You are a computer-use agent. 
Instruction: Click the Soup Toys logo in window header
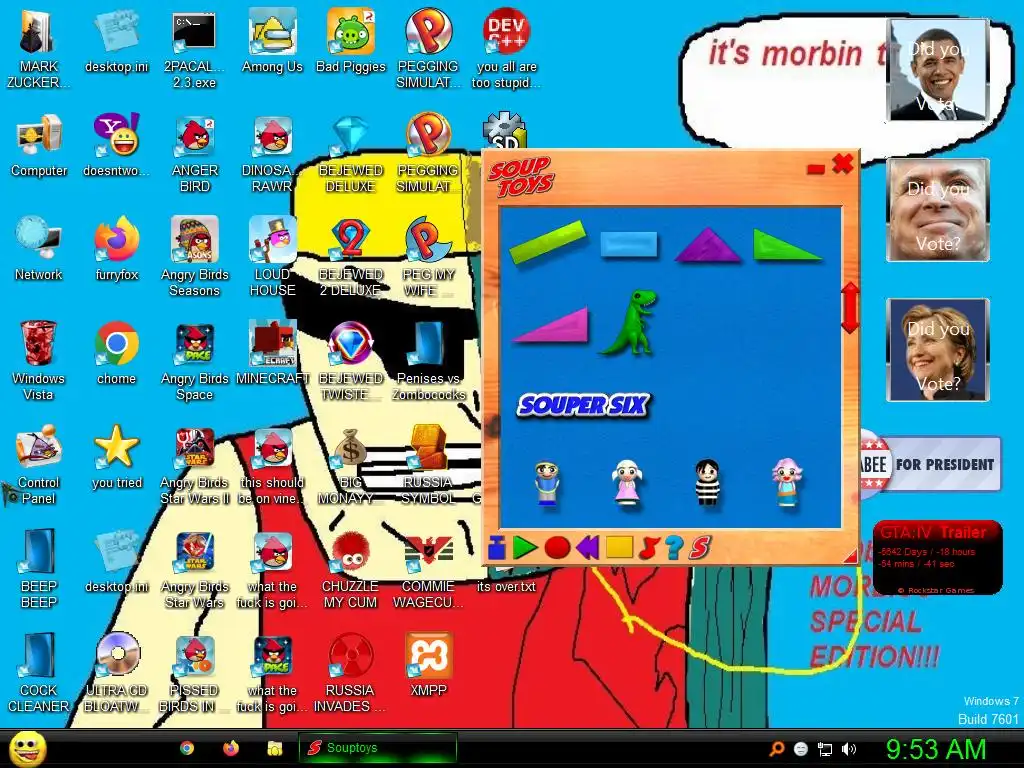522,176
